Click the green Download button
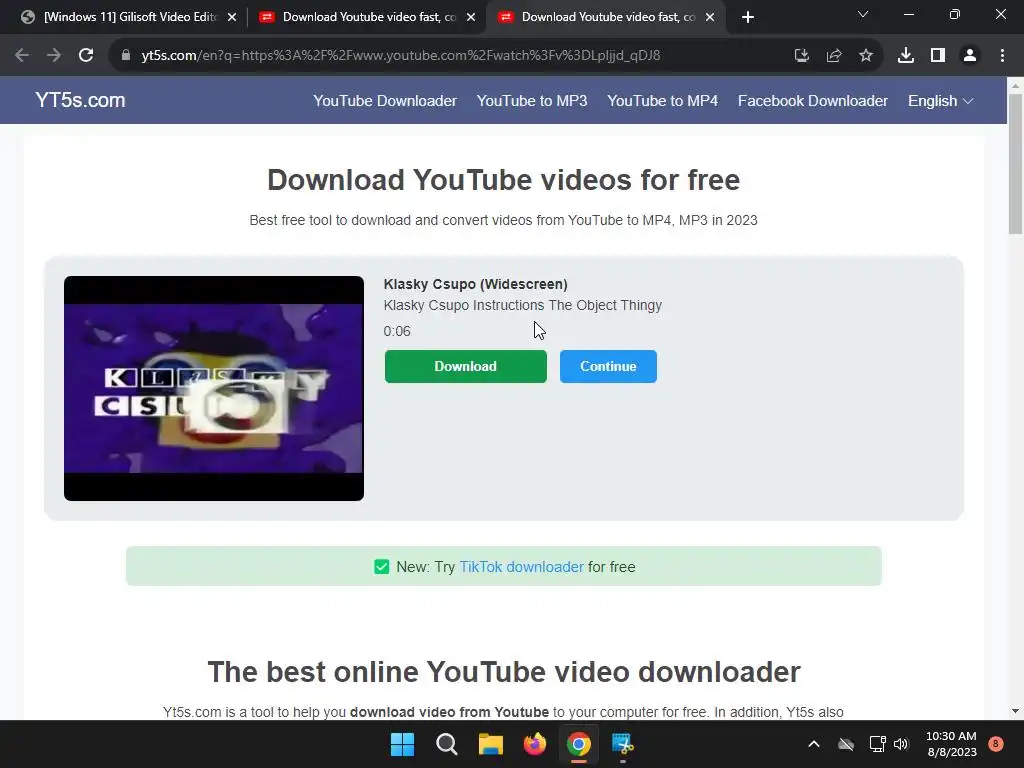 coord(466,366)
